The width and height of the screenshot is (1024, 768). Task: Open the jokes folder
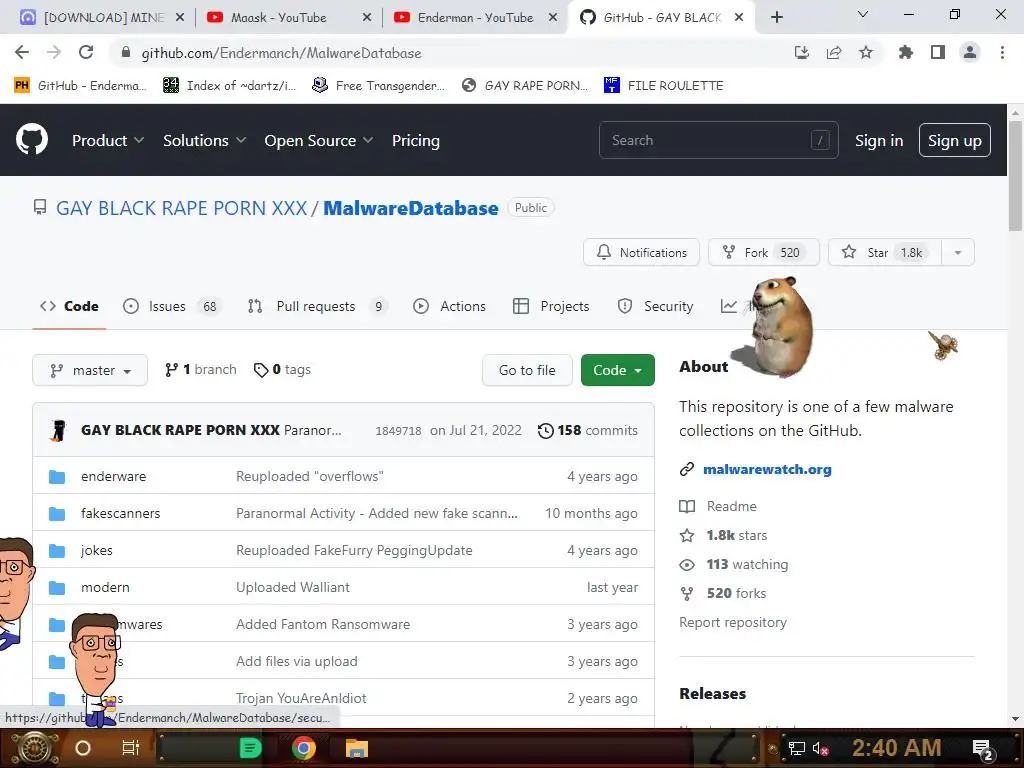[x=97, y=551]
